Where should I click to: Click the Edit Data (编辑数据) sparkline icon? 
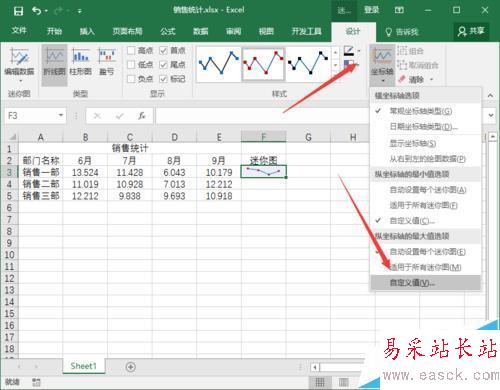click(19, 56)
